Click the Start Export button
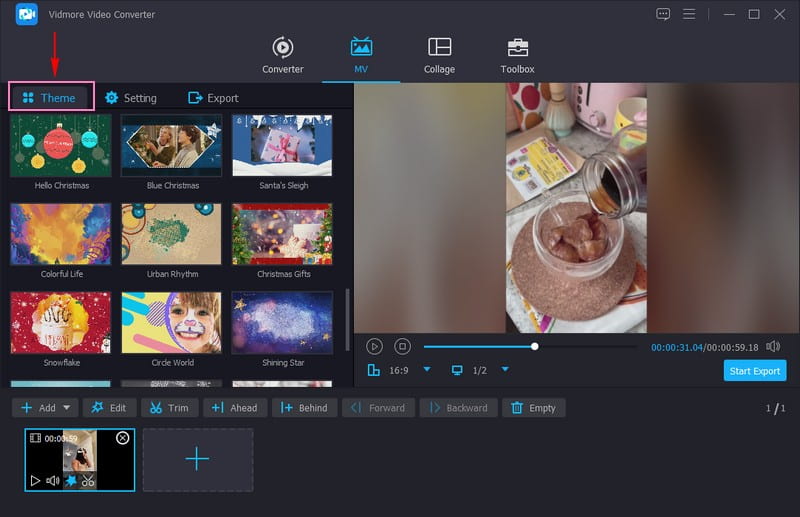 point(755,371)
